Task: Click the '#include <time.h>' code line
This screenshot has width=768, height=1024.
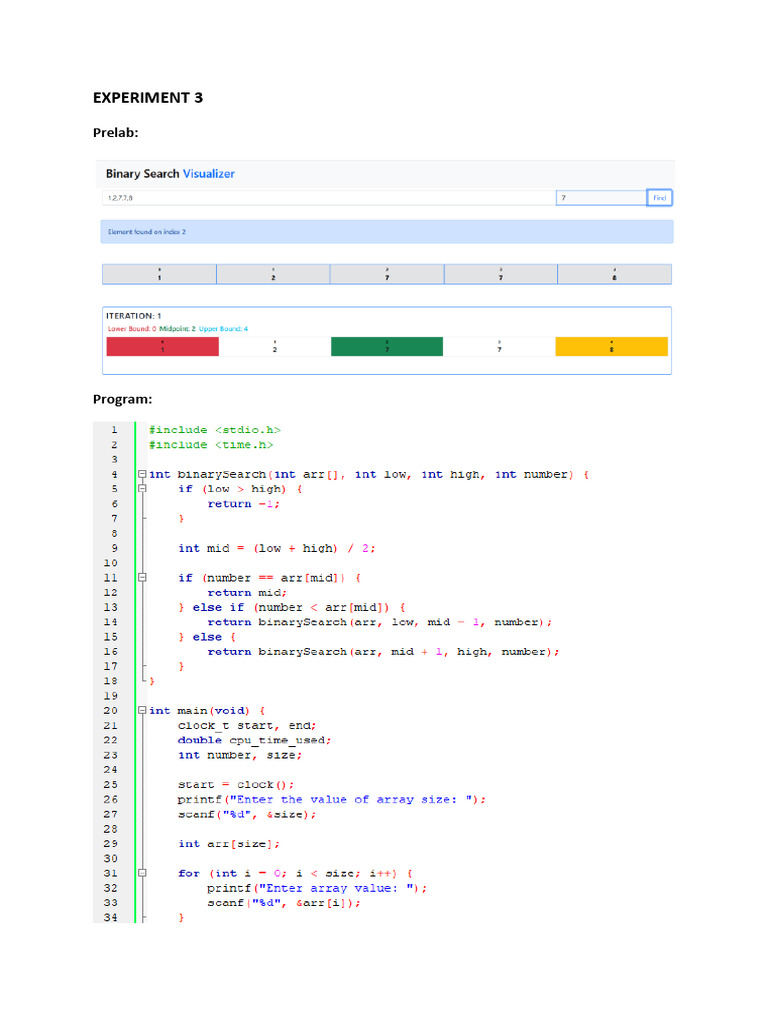Action: click(211, 445)
